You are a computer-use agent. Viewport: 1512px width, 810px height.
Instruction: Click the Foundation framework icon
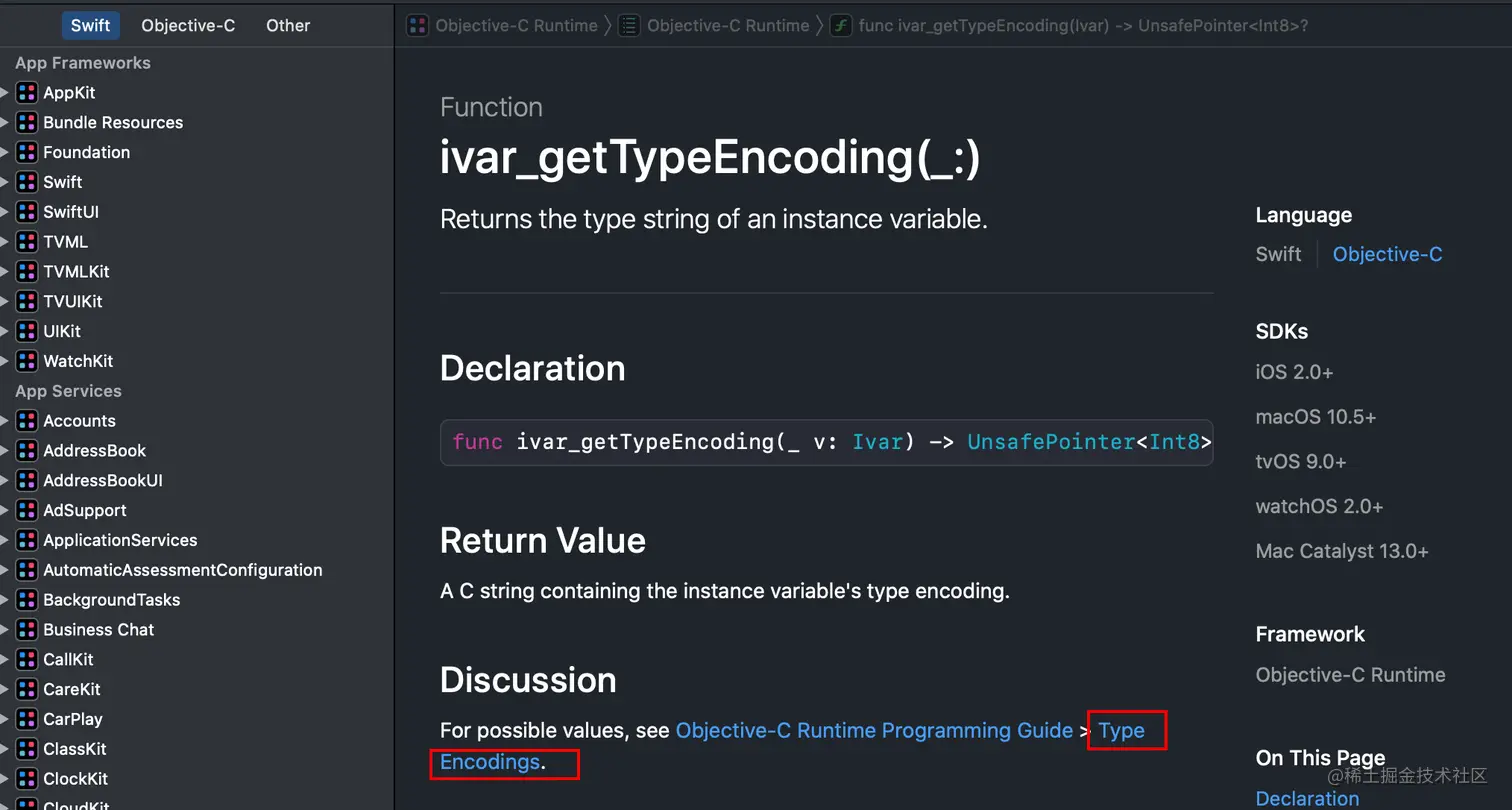[x=27, y=153]
